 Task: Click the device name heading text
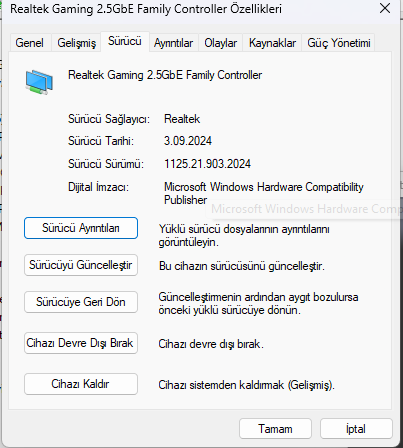[x=165, y=75]
